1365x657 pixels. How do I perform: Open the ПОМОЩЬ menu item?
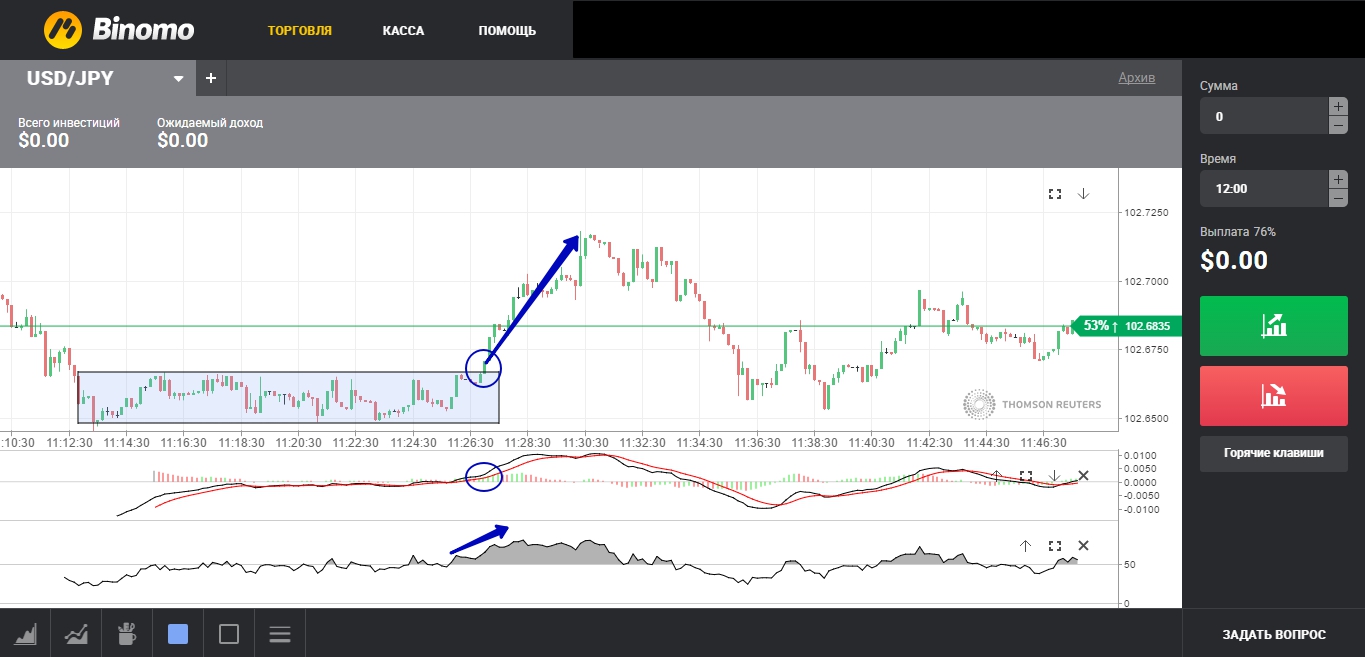click(507, 31)
